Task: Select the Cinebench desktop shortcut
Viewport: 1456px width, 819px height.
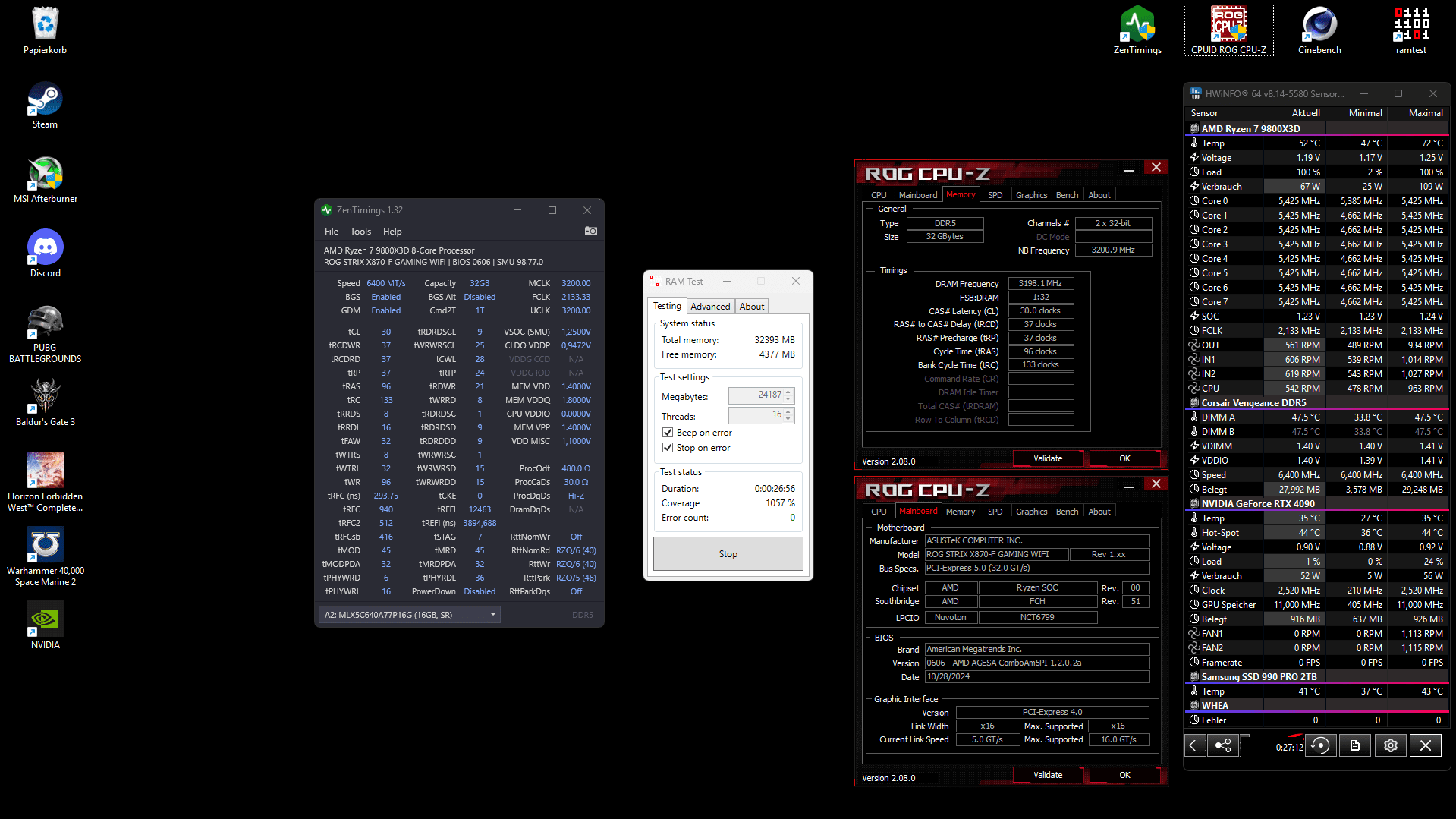Action: 1319,30
